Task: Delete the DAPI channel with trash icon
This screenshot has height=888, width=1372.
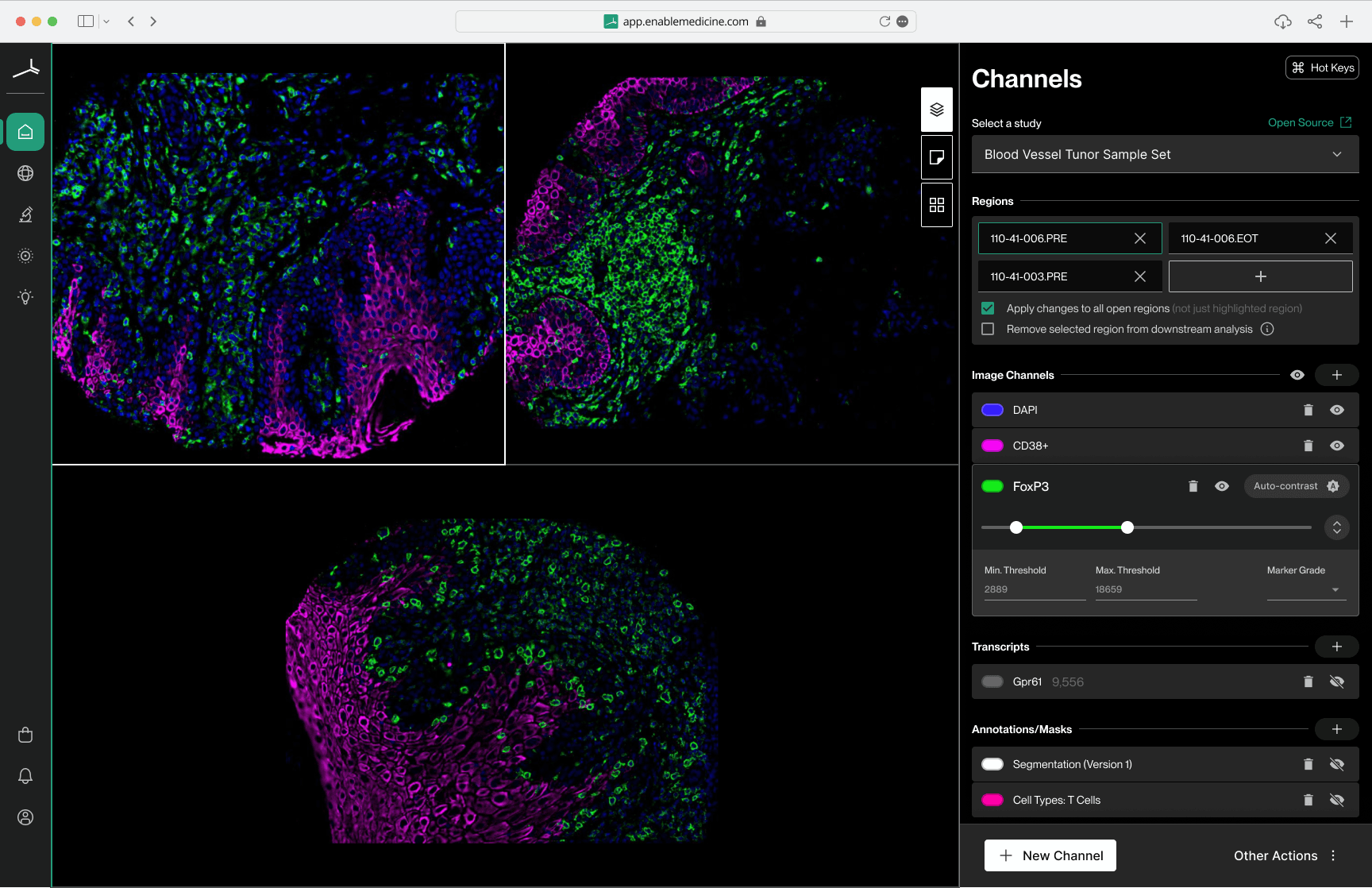Action: click(x=1308, y=410)
